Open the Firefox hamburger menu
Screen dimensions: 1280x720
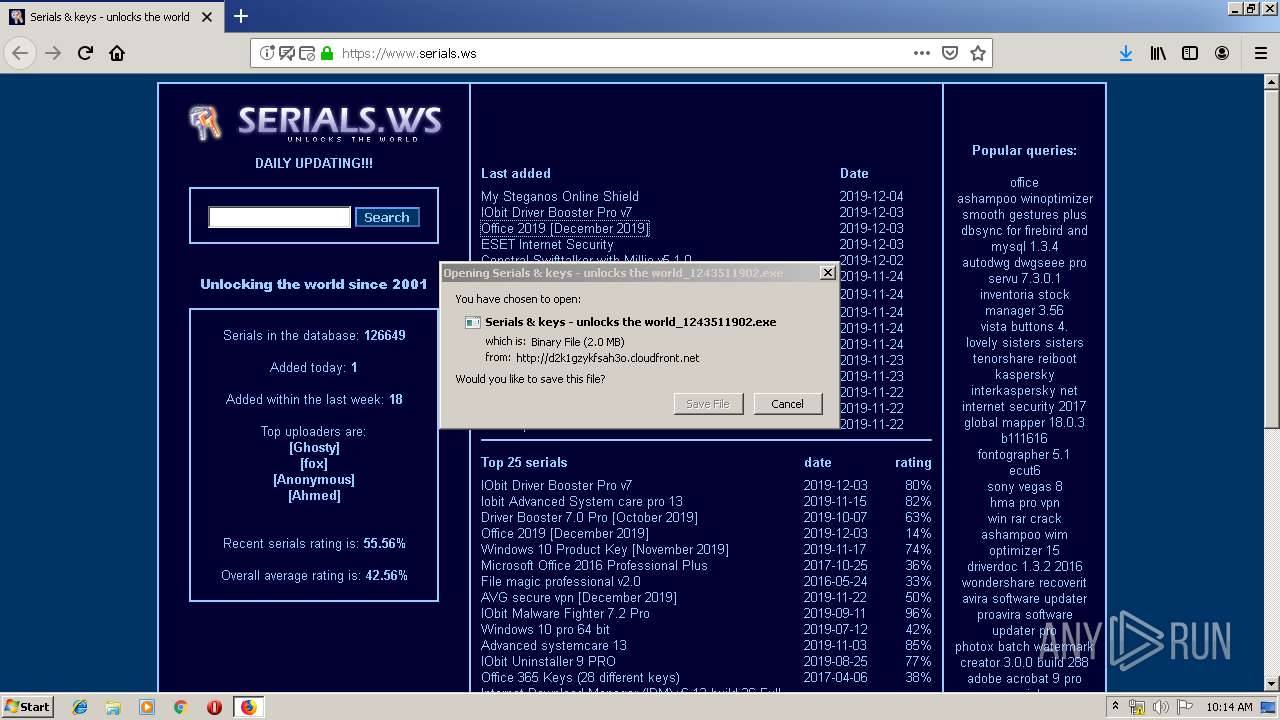point(1262,53)
